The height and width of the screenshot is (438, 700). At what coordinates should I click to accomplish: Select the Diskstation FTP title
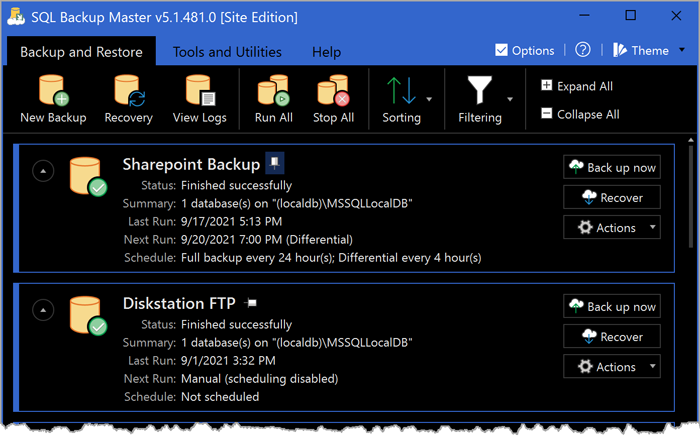tap(179, 303)
